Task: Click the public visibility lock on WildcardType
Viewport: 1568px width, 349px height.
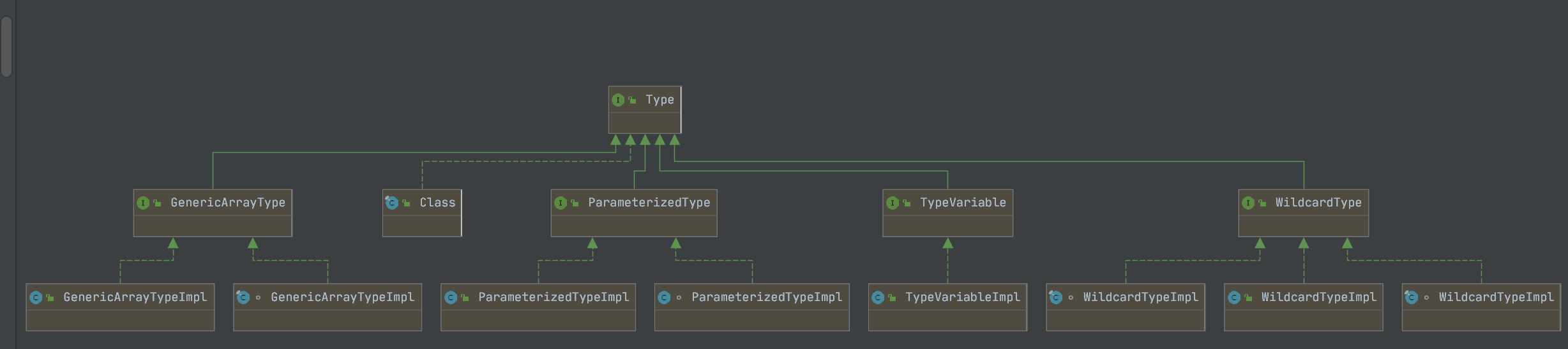Action: [x=1262, y=203]
